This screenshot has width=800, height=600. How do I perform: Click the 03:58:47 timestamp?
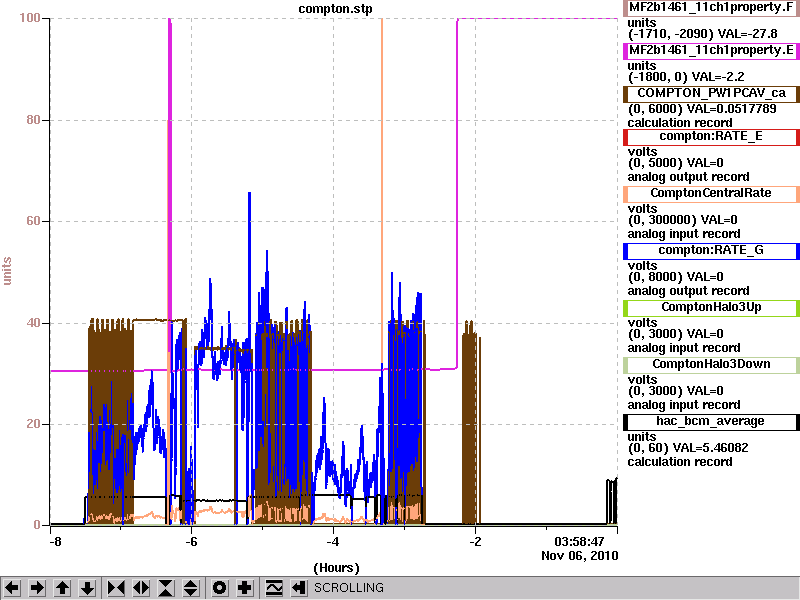click(x=579, y=541)
